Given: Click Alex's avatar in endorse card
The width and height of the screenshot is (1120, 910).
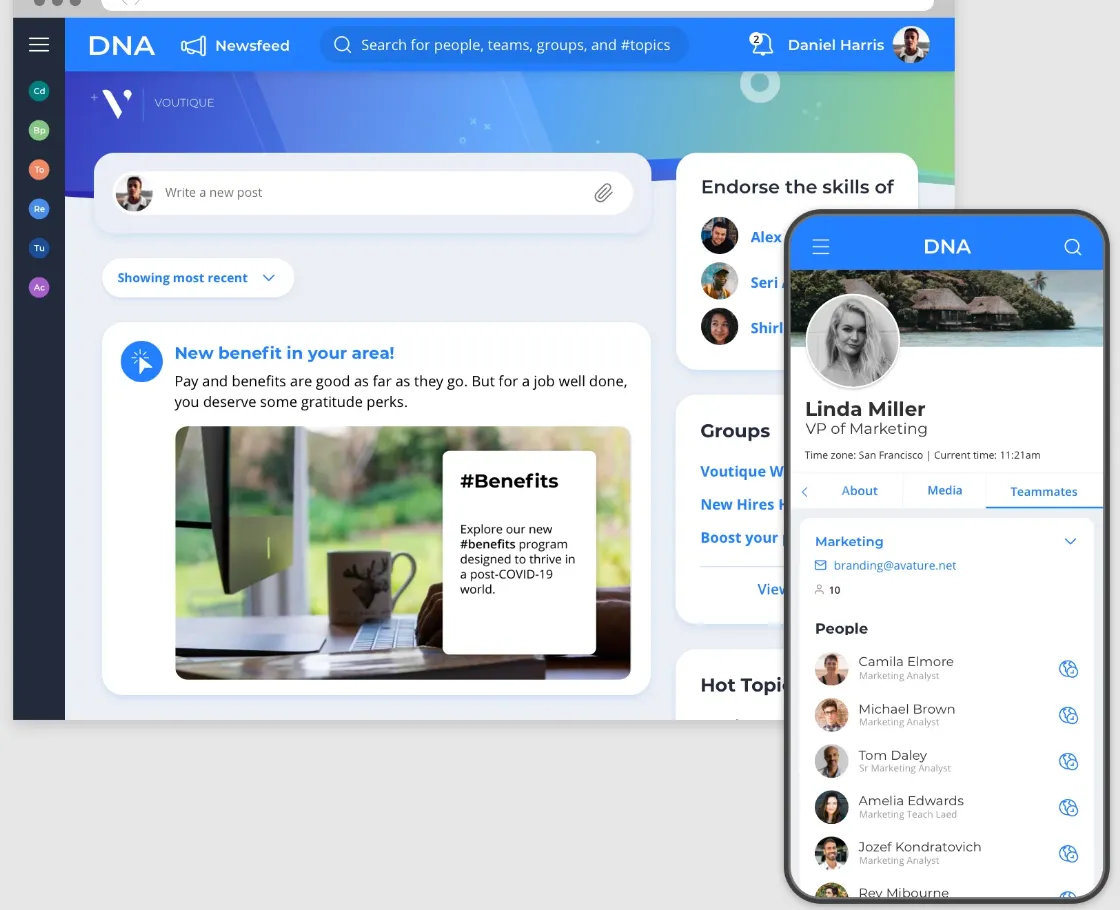Looking at the screenshot, I should pos(719,236).
